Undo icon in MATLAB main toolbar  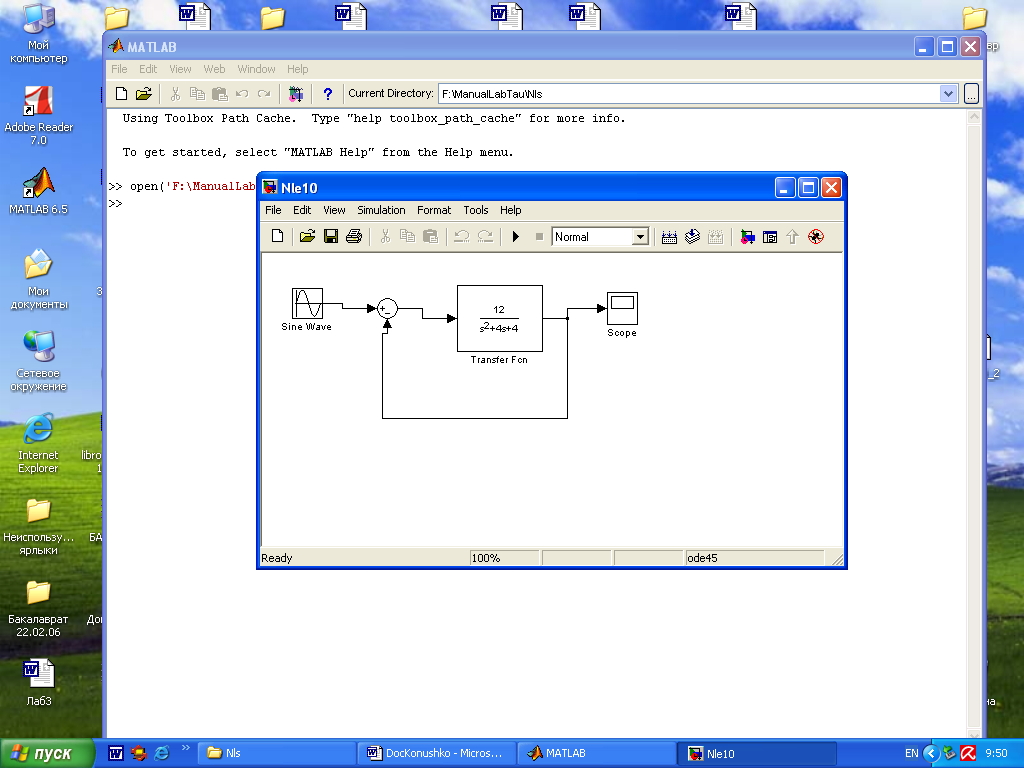click(242, 93)
